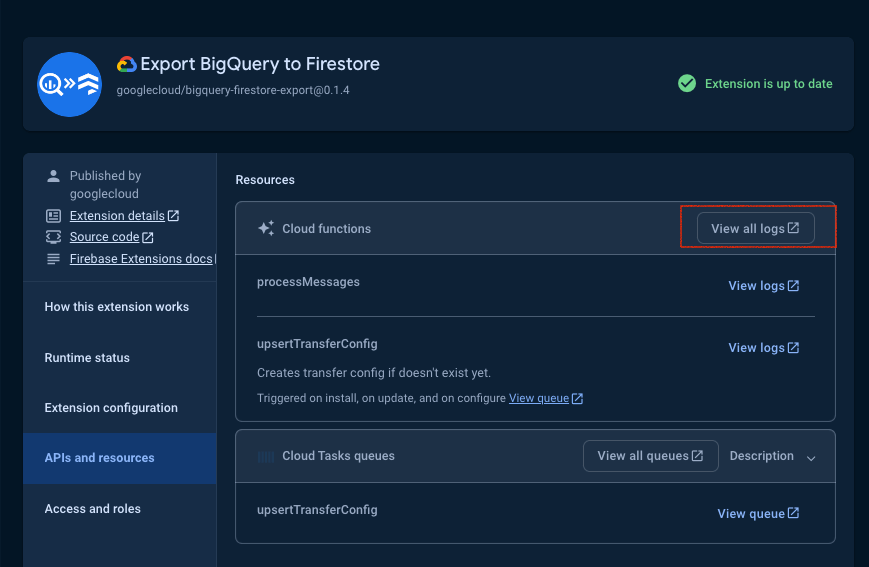Click the View all queues button
The image size is (869, 567).
click(x=651, y=456)
